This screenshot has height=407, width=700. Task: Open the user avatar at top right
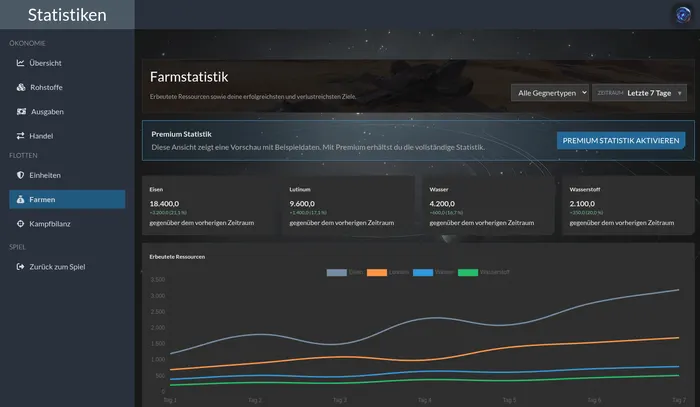[683, 15]
